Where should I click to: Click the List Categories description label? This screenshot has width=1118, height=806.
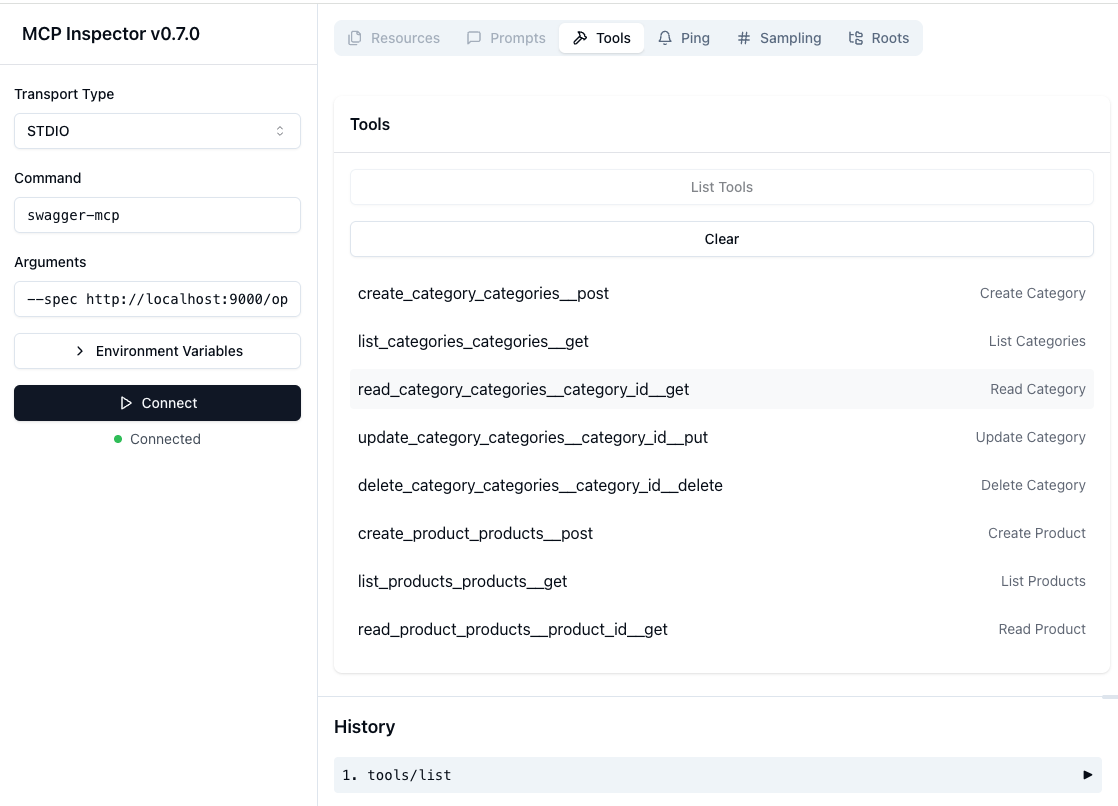[x=1037, y=341]
